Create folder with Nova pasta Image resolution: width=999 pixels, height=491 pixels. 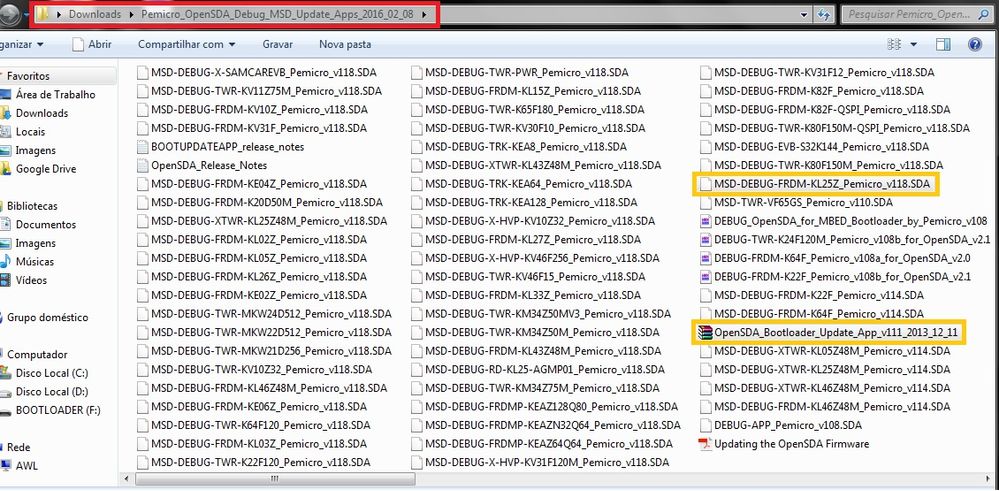345,45
